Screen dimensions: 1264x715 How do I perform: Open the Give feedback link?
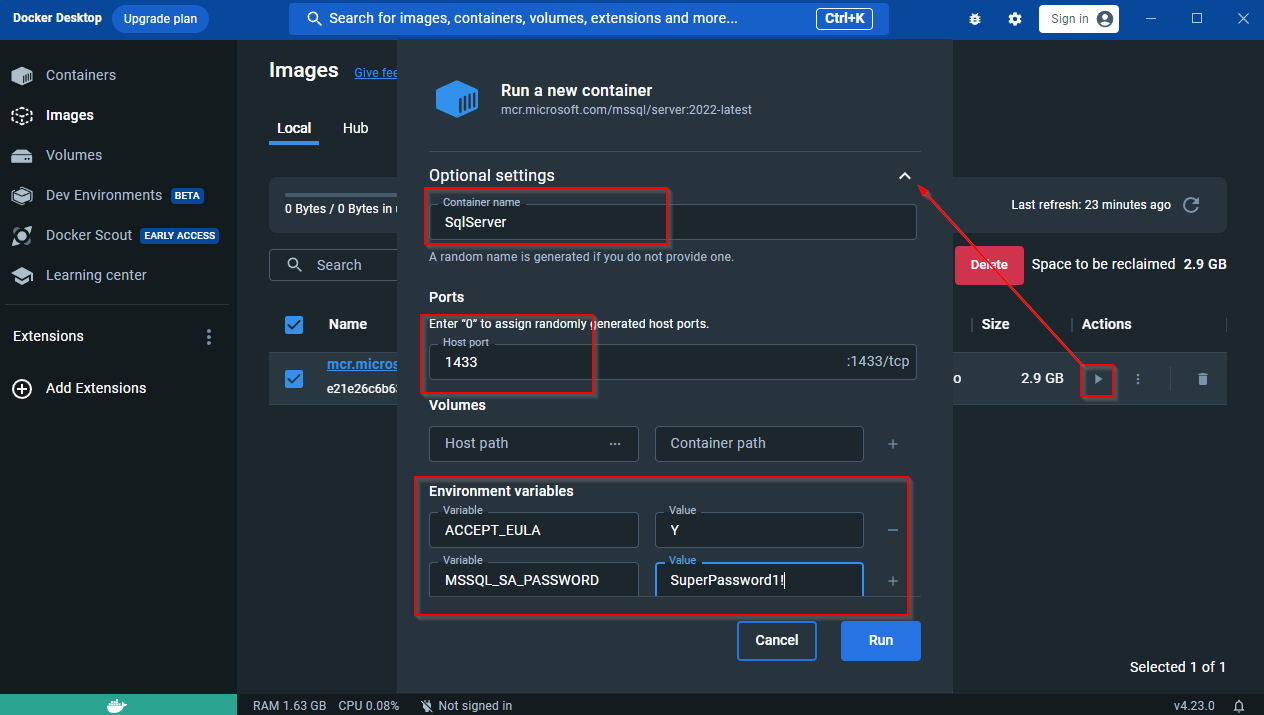click(x=376, y=73)
